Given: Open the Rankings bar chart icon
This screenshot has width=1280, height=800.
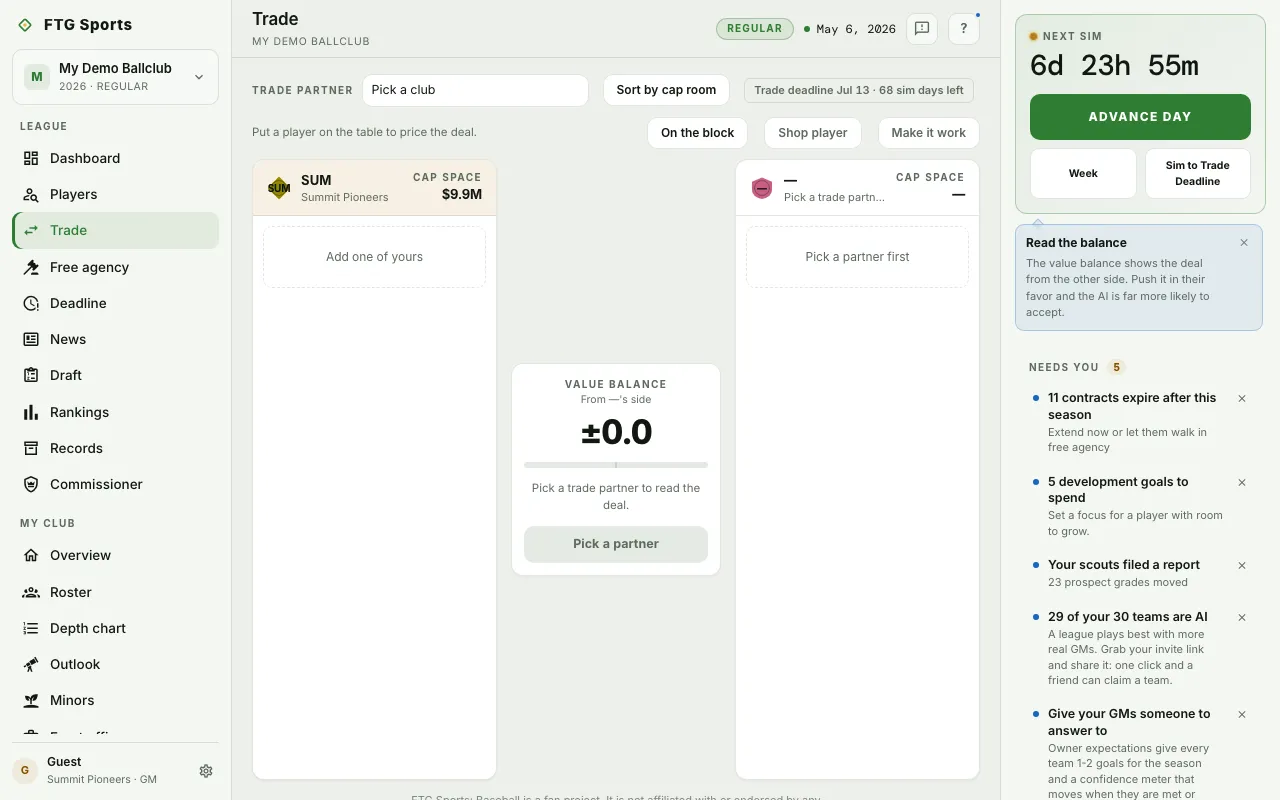Looking at the screenshot, I should tap(31, 412).
